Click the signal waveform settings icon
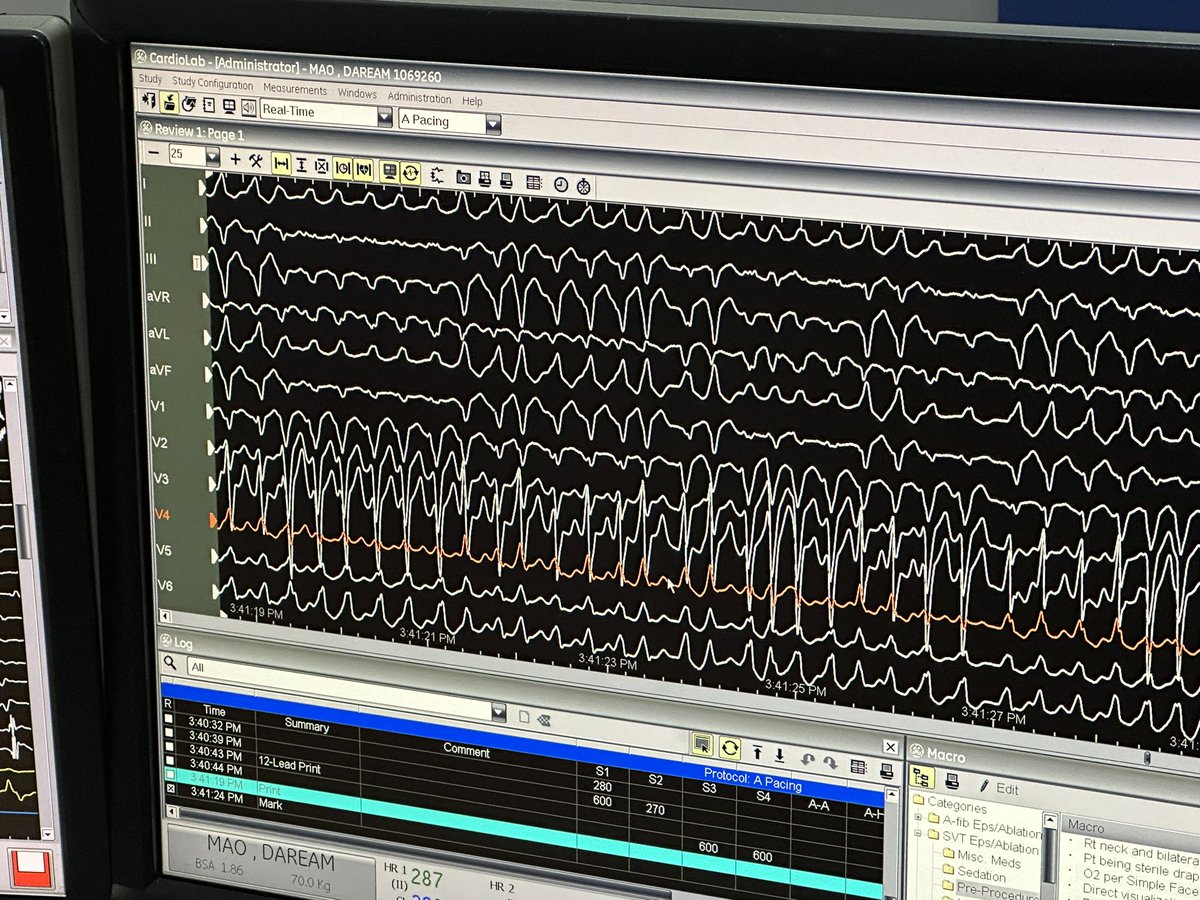 pos(437,175)
